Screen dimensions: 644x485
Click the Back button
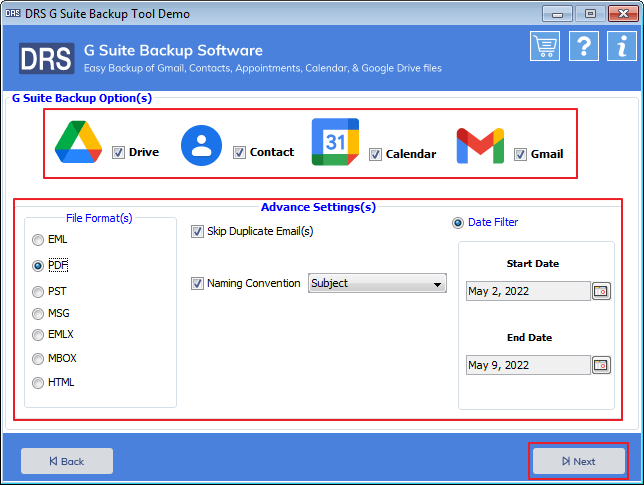(x=67, y=461)
